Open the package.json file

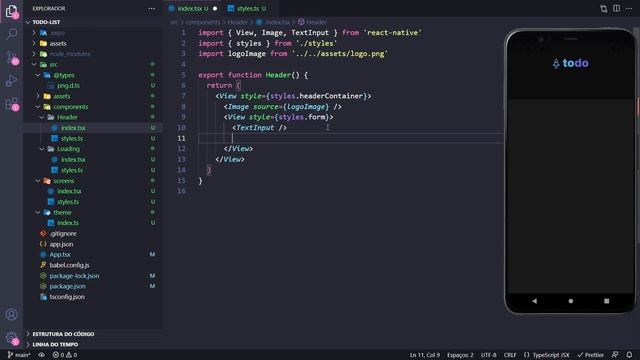click(67, 287)
